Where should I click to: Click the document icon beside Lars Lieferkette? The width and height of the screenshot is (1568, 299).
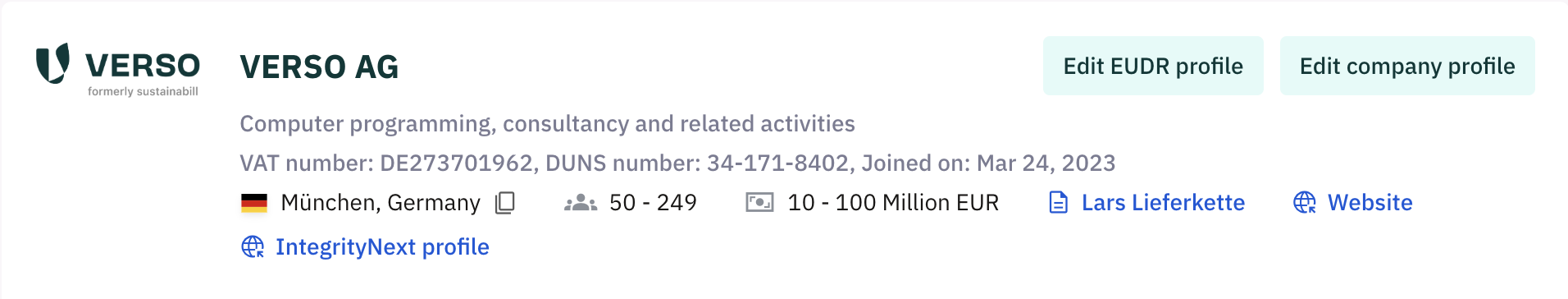point(1059,203)
